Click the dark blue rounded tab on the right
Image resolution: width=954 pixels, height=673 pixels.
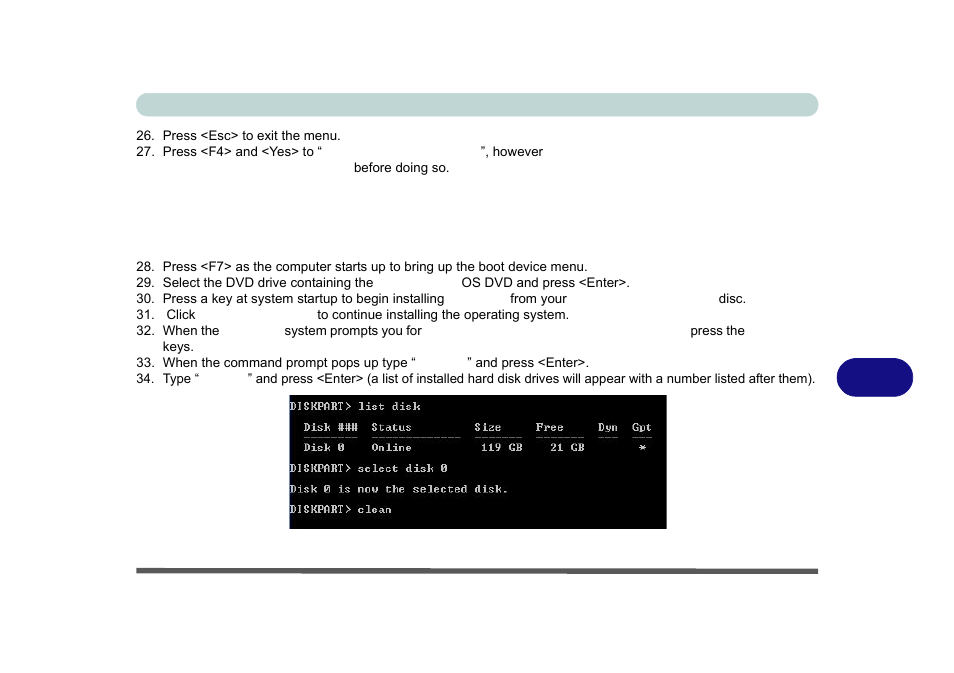pos(875,377)
